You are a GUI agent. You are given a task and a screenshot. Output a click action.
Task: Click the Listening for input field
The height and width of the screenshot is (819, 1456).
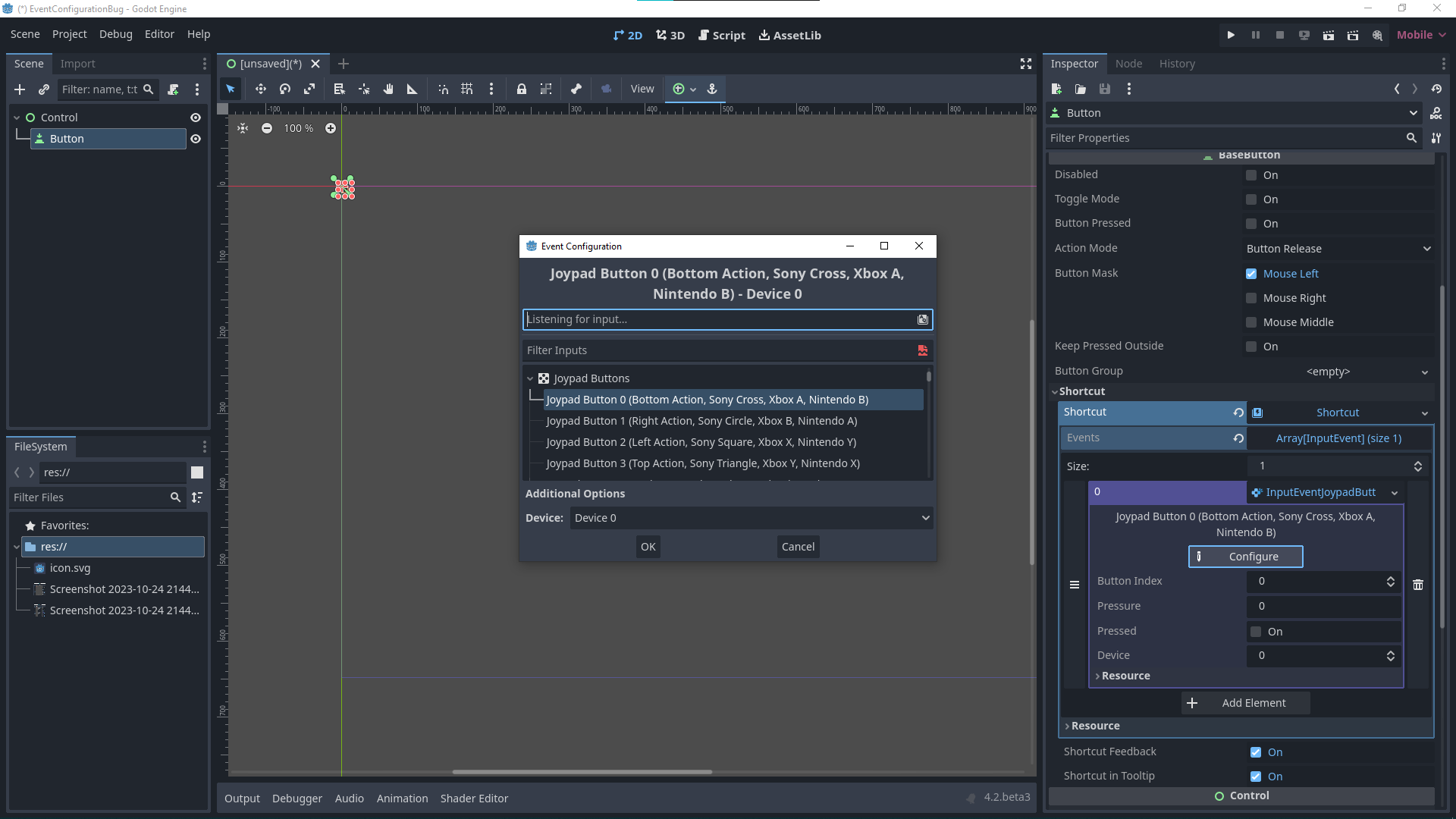(x=720, y=319)
